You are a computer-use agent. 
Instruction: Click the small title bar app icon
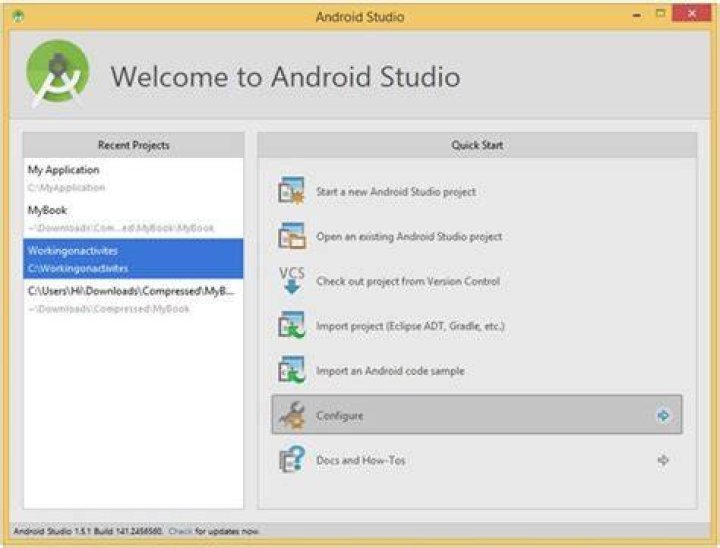18,17
